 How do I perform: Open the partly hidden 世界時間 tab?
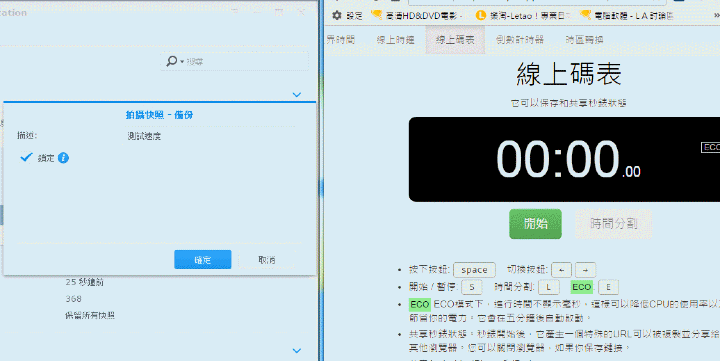341,40
